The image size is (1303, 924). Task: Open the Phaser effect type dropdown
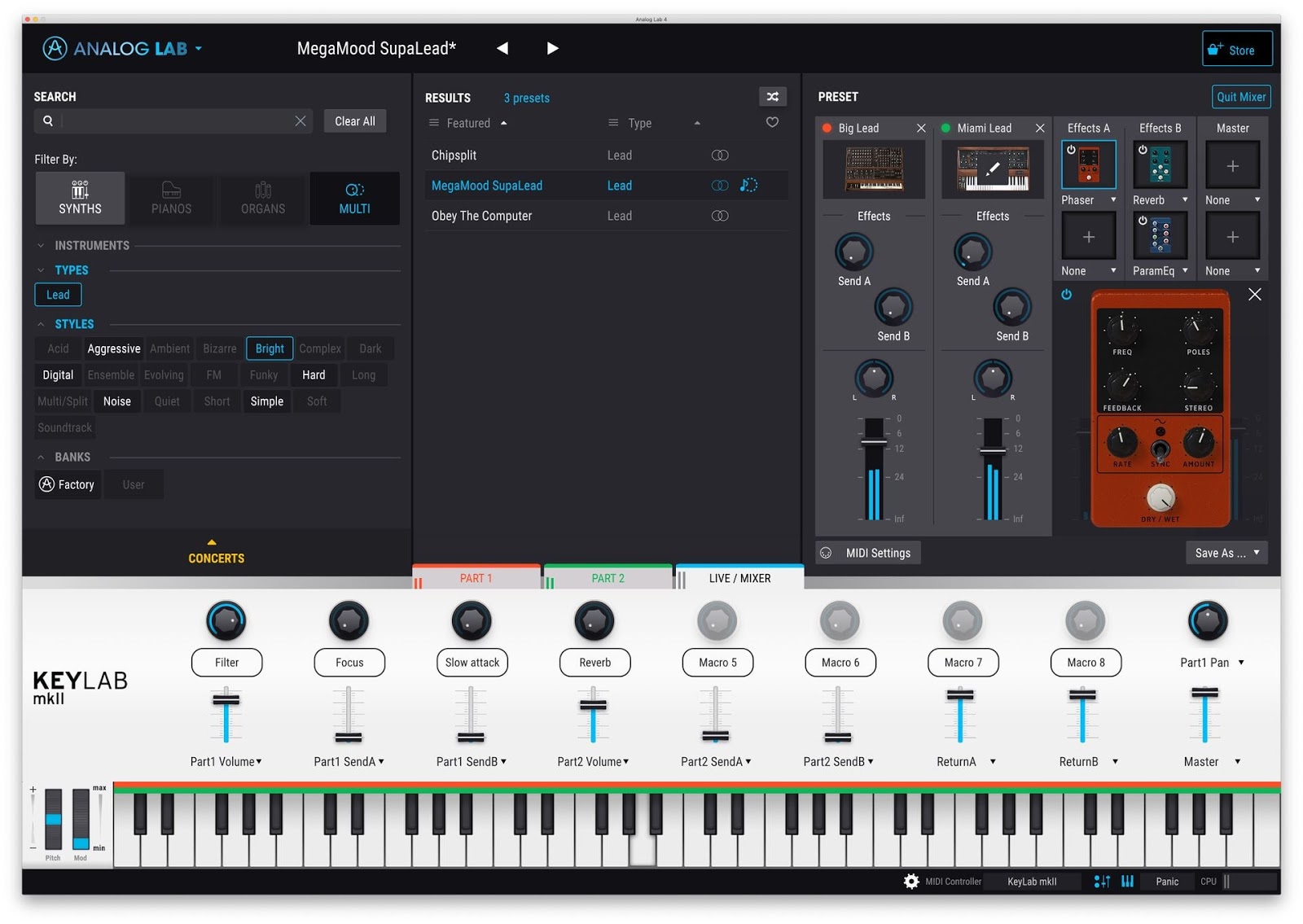click(1113, 200)
